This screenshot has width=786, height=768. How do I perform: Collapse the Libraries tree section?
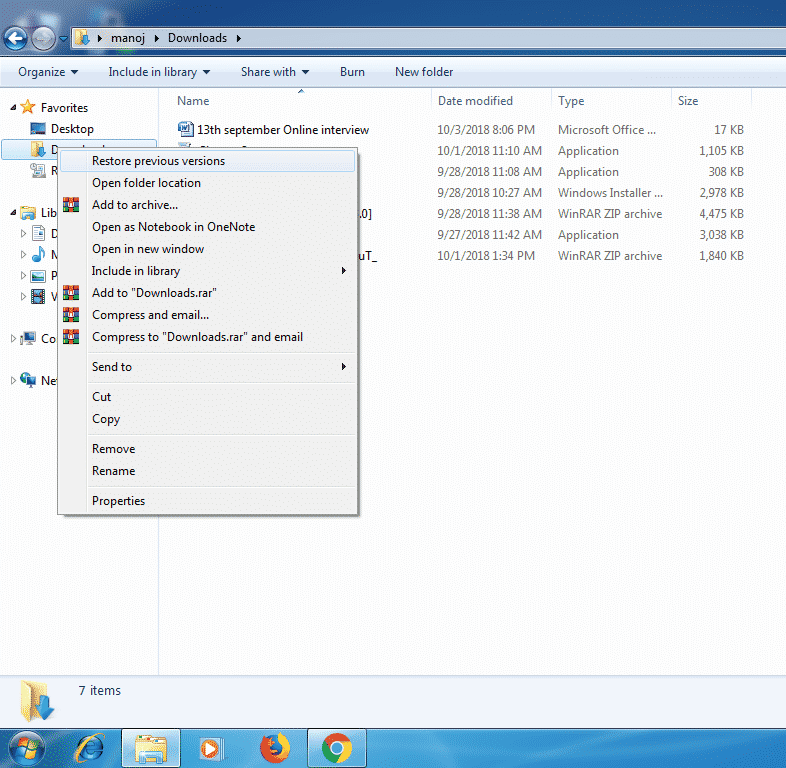(14, 213)
